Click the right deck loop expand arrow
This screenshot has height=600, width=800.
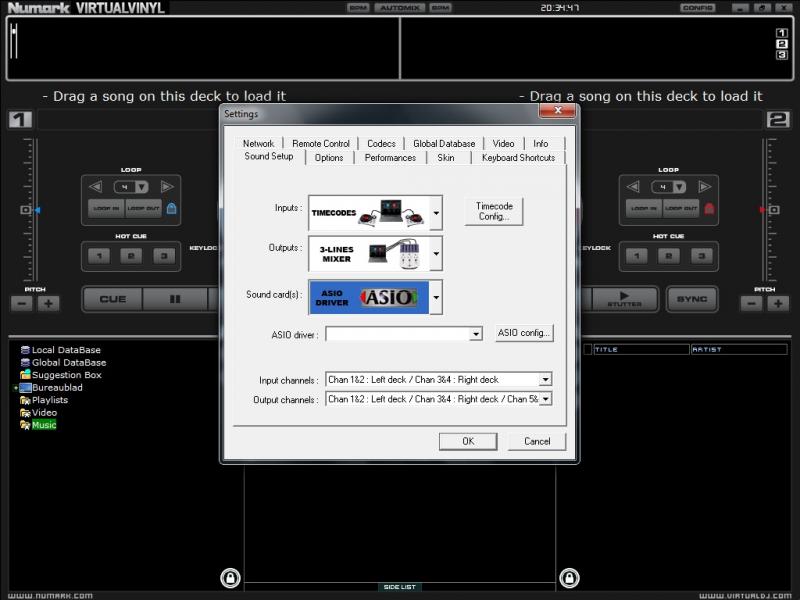(705, 187)
